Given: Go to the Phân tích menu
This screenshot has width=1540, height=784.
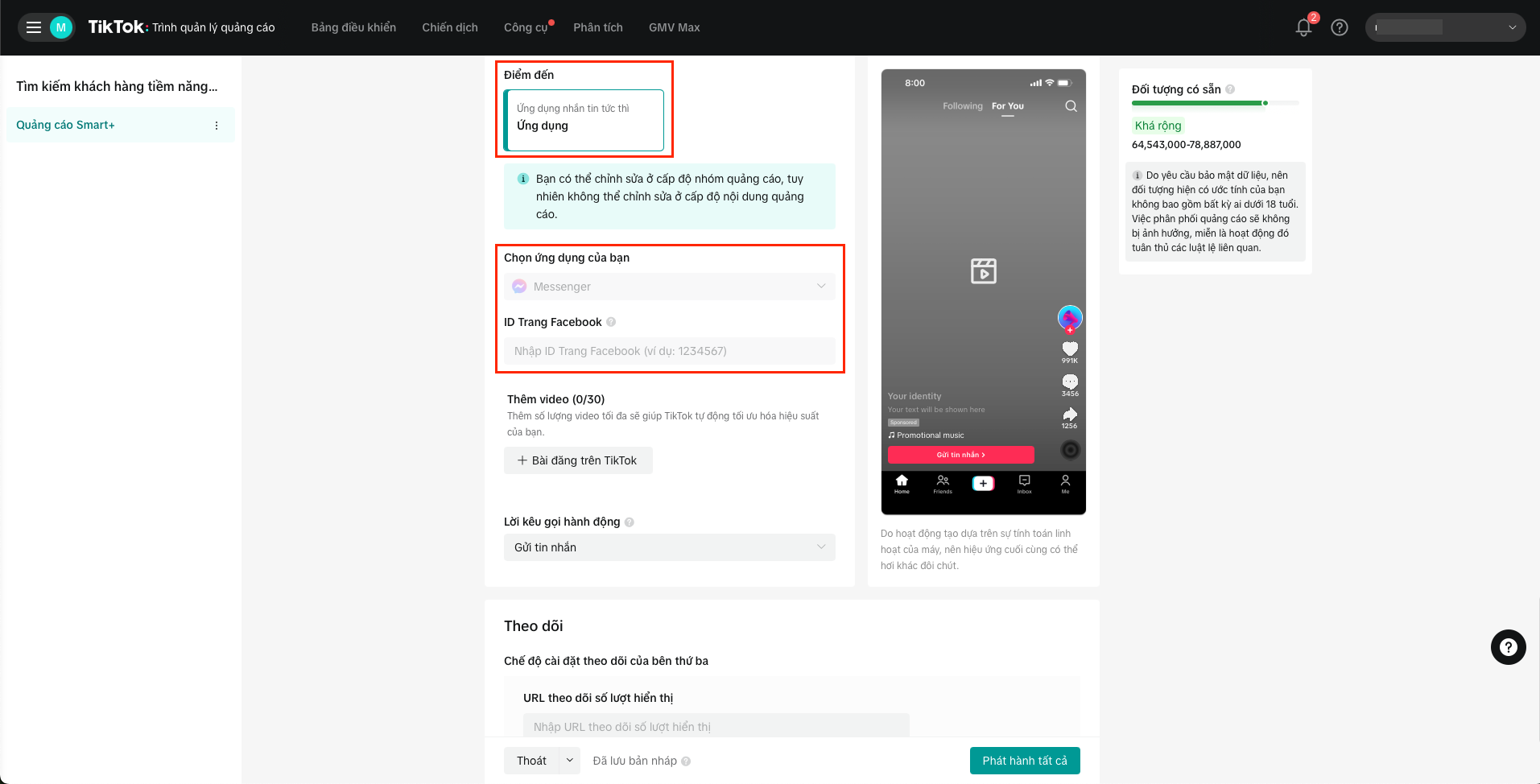Looking at the screenshot, I should (597, 27).
